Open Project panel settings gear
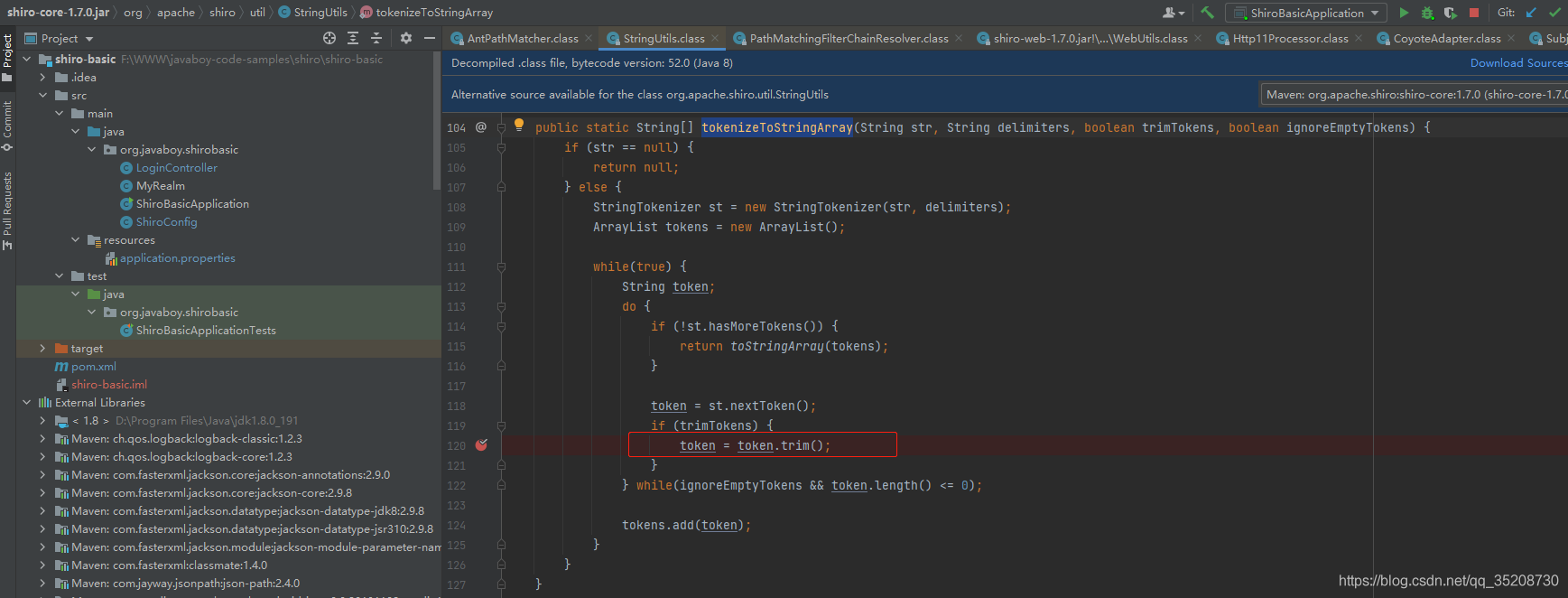The image size is (1568, 598). tap(406, 38)
